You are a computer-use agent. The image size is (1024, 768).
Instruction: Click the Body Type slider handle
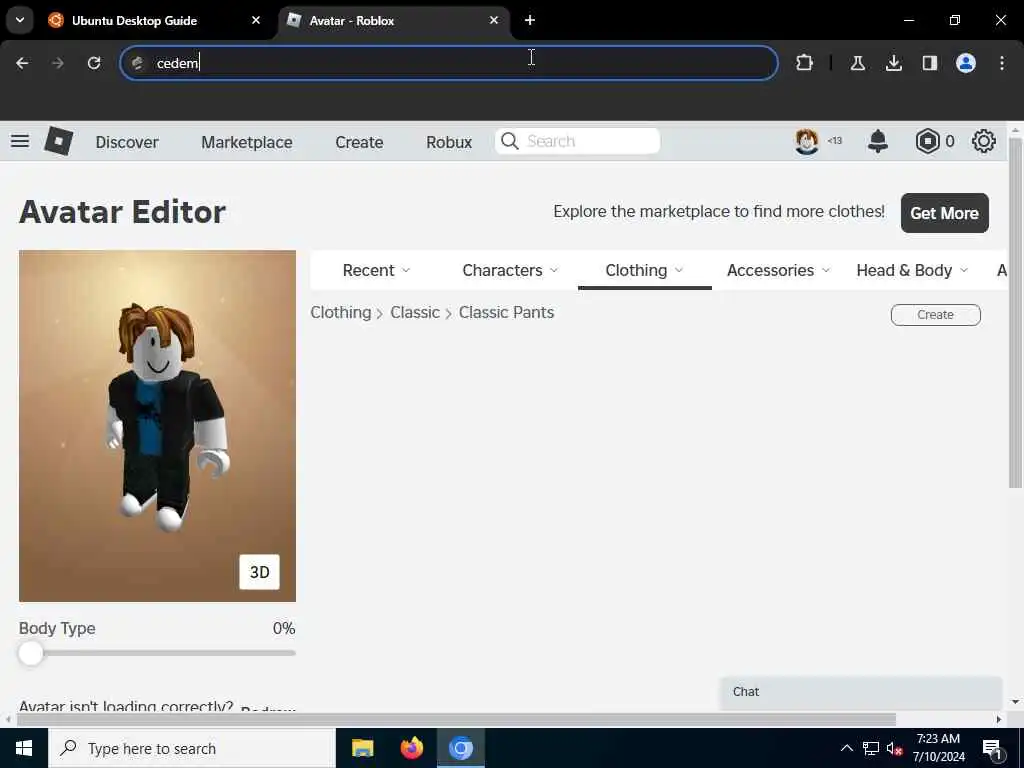coord(31,653)
